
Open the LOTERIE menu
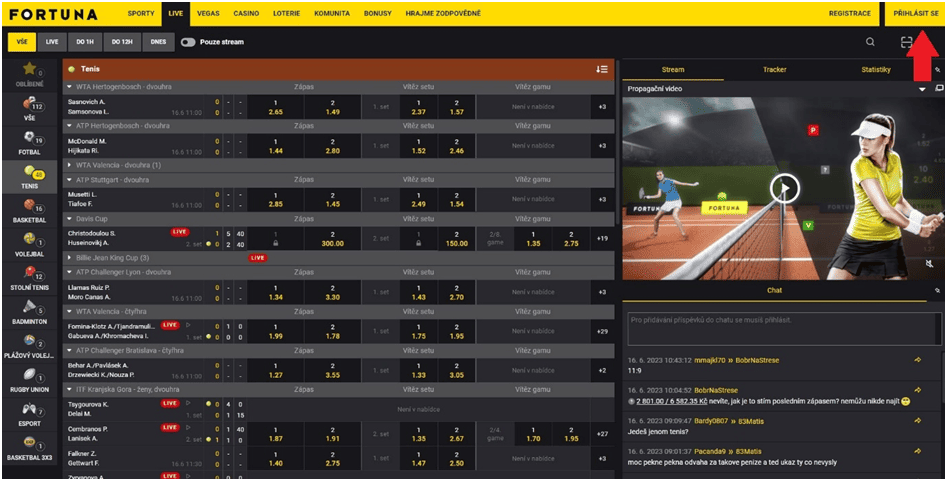(x=286, y=13)
